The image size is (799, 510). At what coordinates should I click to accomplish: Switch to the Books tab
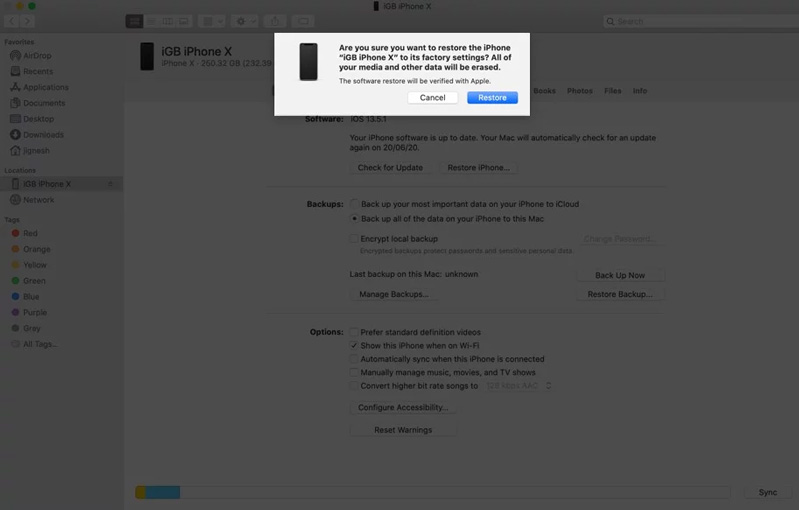544,91
